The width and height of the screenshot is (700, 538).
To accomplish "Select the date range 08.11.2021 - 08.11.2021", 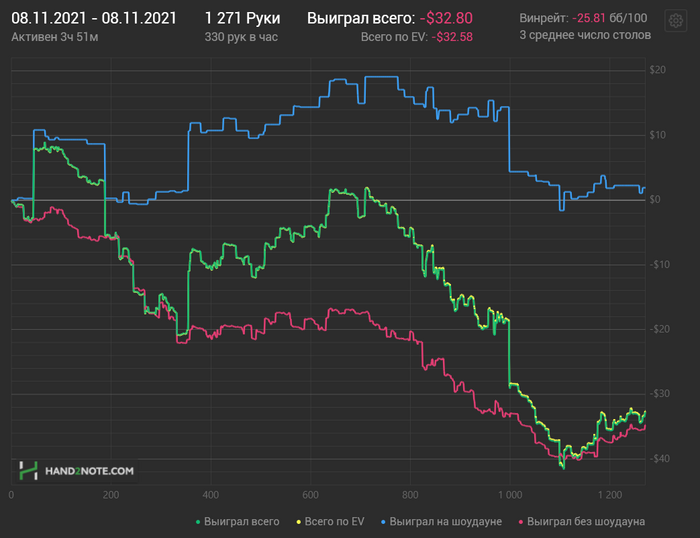I will [94, 18].
